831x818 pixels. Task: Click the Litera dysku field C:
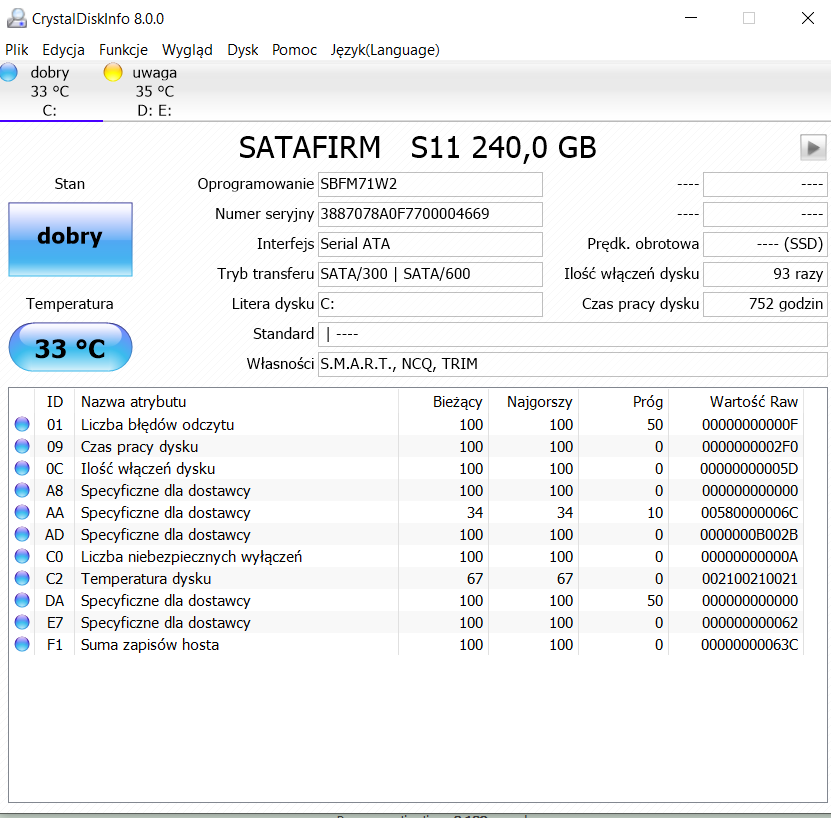(x=430, y=304)
